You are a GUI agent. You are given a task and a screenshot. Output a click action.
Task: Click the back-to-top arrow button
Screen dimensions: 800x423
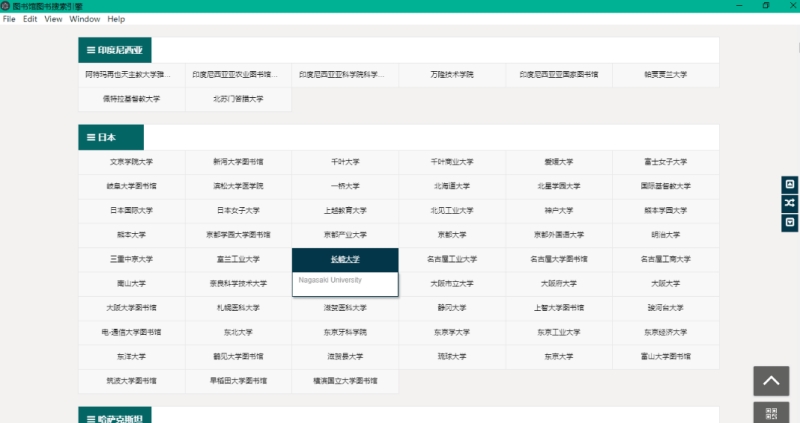771,381
